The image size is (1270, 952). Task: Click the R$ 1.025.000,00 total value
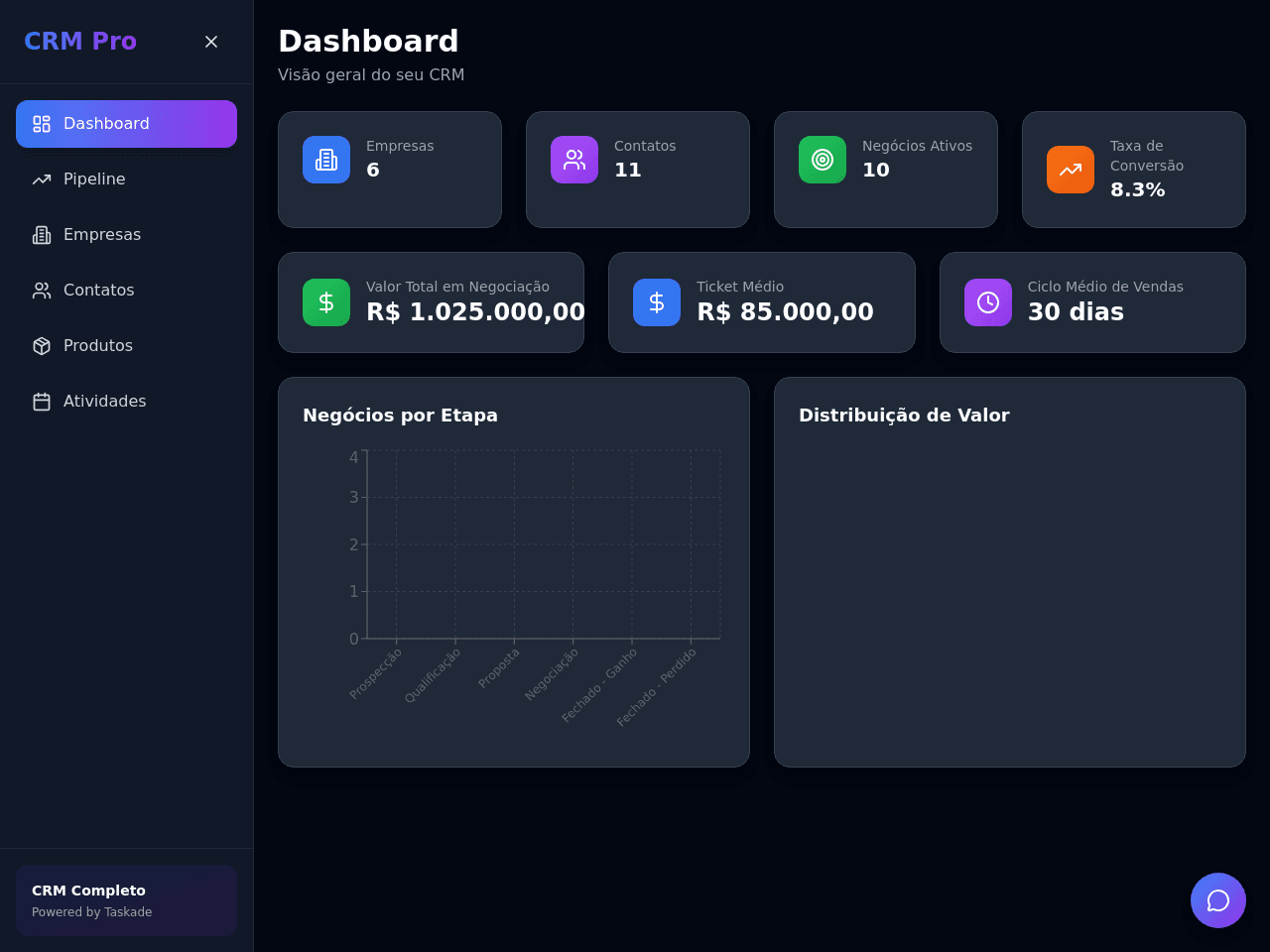coord(475,312)
